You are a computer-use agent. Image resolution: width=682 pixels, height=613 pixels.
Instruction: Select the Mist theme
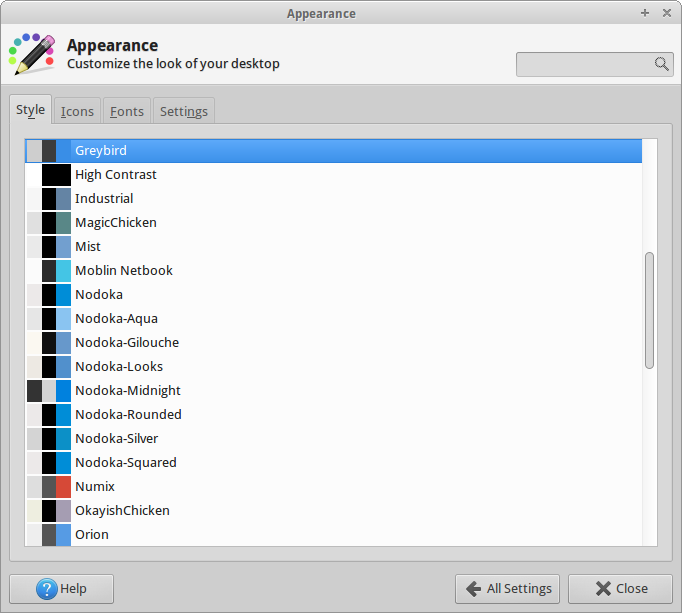334,246
